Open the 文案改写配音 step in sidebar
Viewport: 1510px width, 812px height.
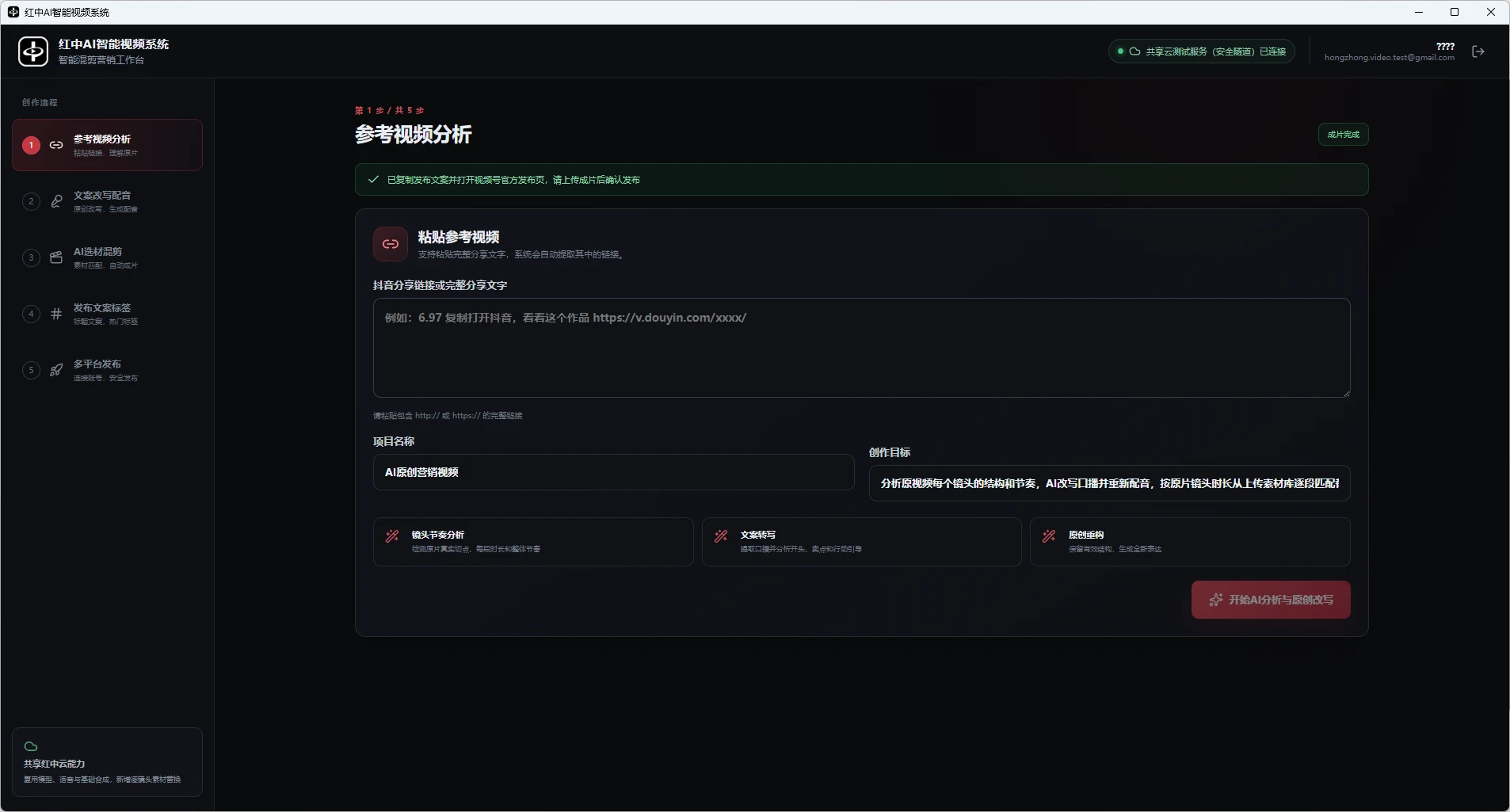coord(107,201)
